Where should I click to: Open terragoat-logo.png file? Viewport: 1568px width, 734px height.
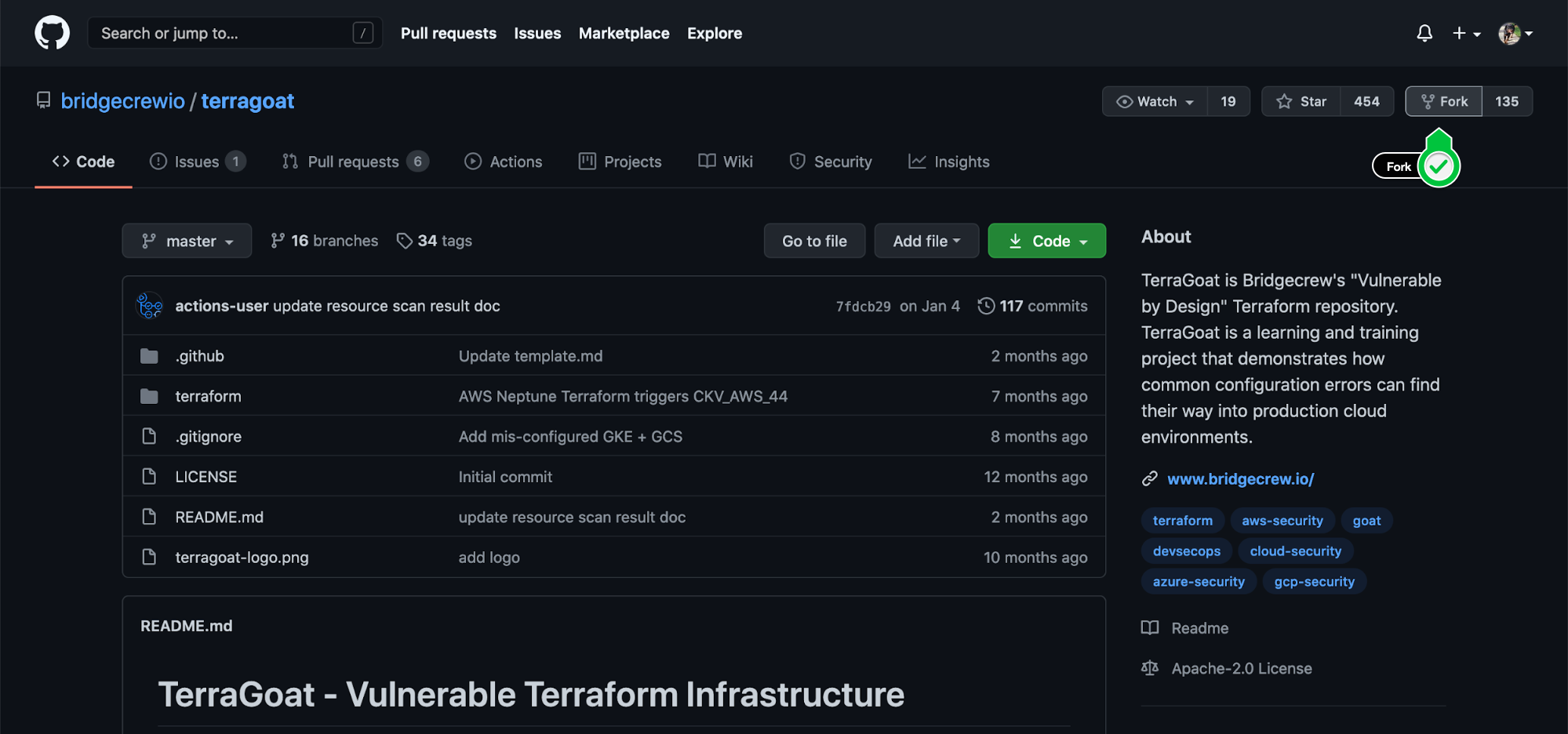[242, 558]
